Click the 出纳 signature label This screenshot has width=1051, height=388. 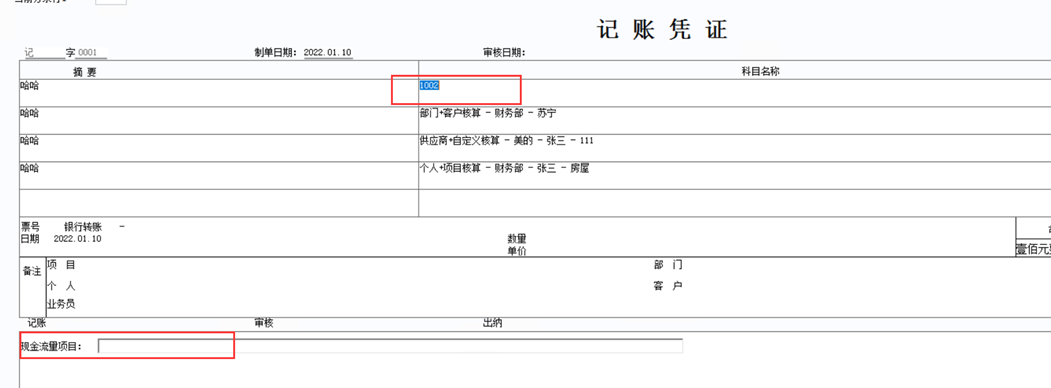(493, 323)
